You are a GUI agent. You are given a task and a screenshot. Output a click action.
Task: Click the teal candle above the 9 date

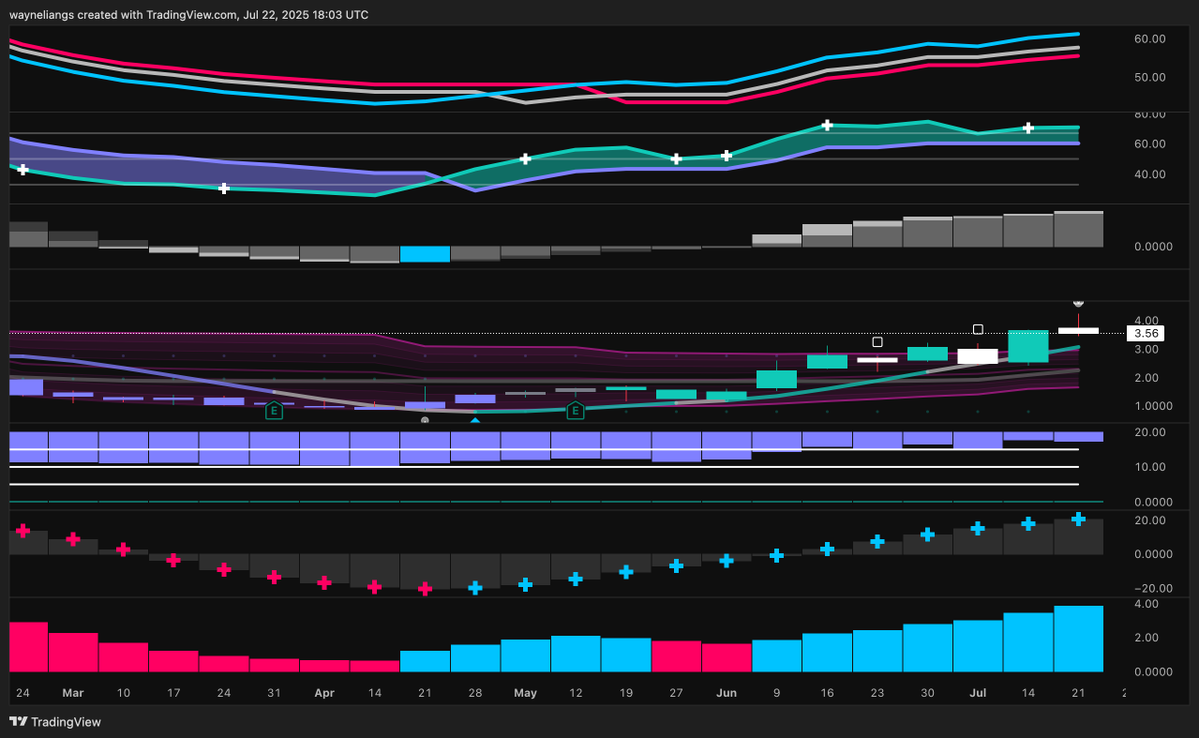pyautogui.click(x=777, y=379)
